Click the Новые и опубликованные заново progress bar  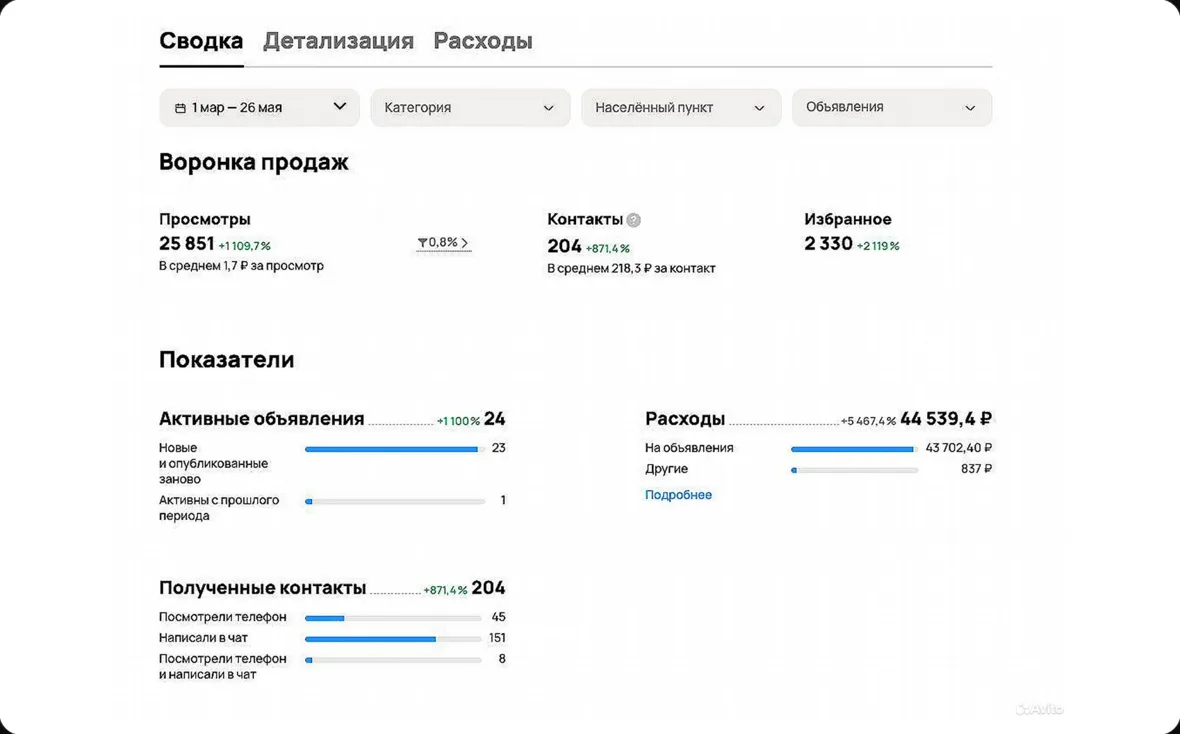pyautogui.click(x=394, y=449)
